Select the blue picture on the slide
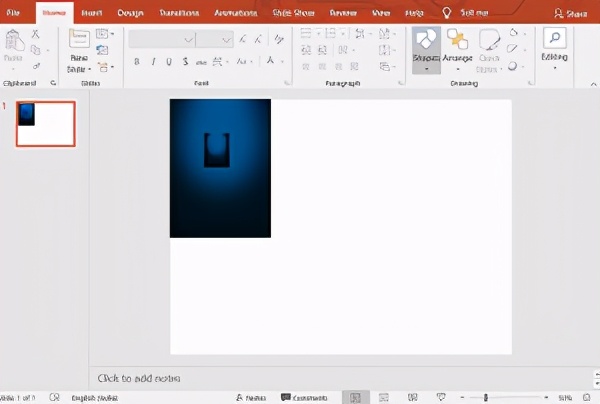Image resolution: width=600 pixels, height=404 pixels. (x=220, y=168)
